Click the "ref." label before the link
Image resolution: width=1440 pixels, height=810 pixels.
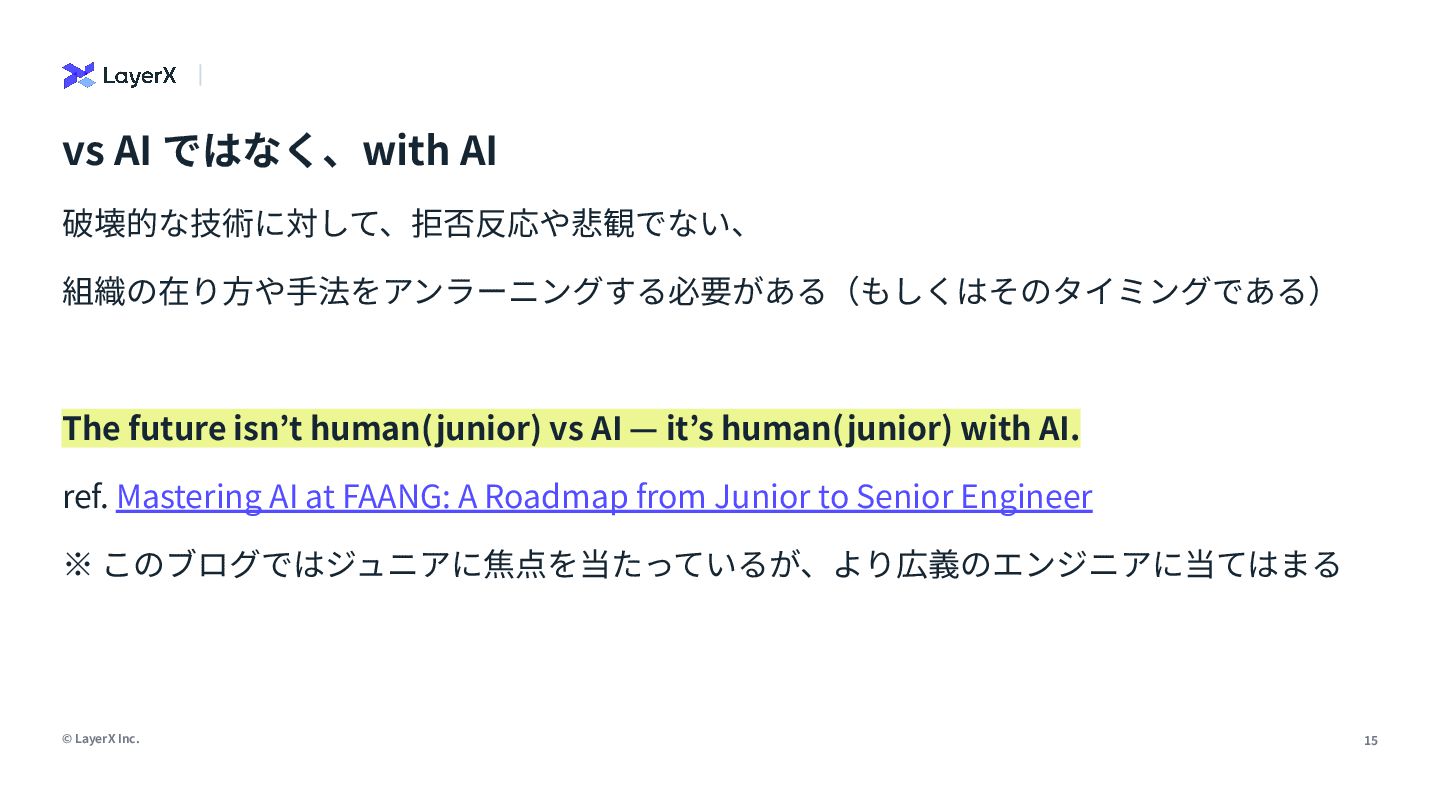(84, 496)
